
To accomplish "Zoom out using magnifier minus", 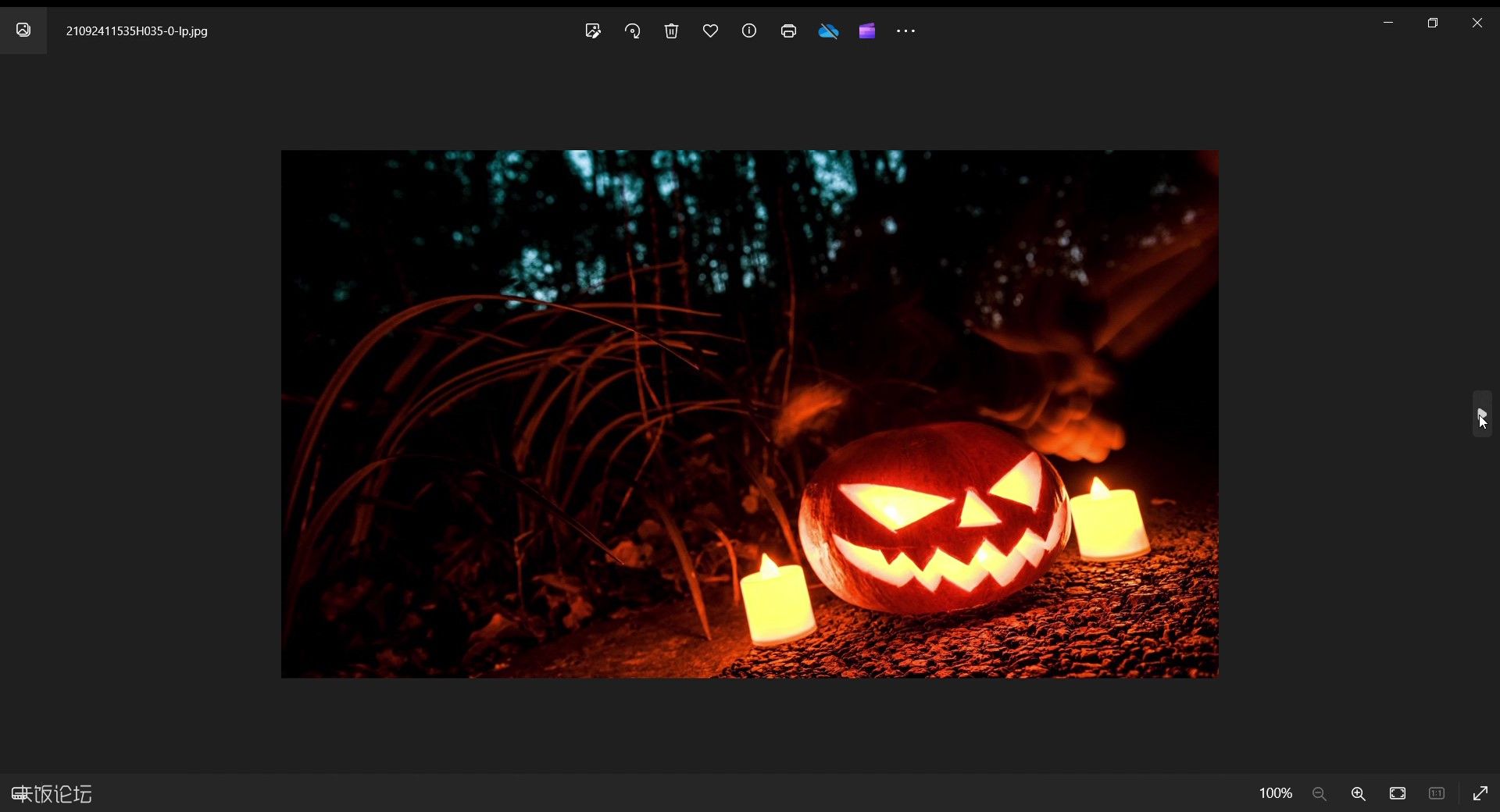I will point(1320,793).
